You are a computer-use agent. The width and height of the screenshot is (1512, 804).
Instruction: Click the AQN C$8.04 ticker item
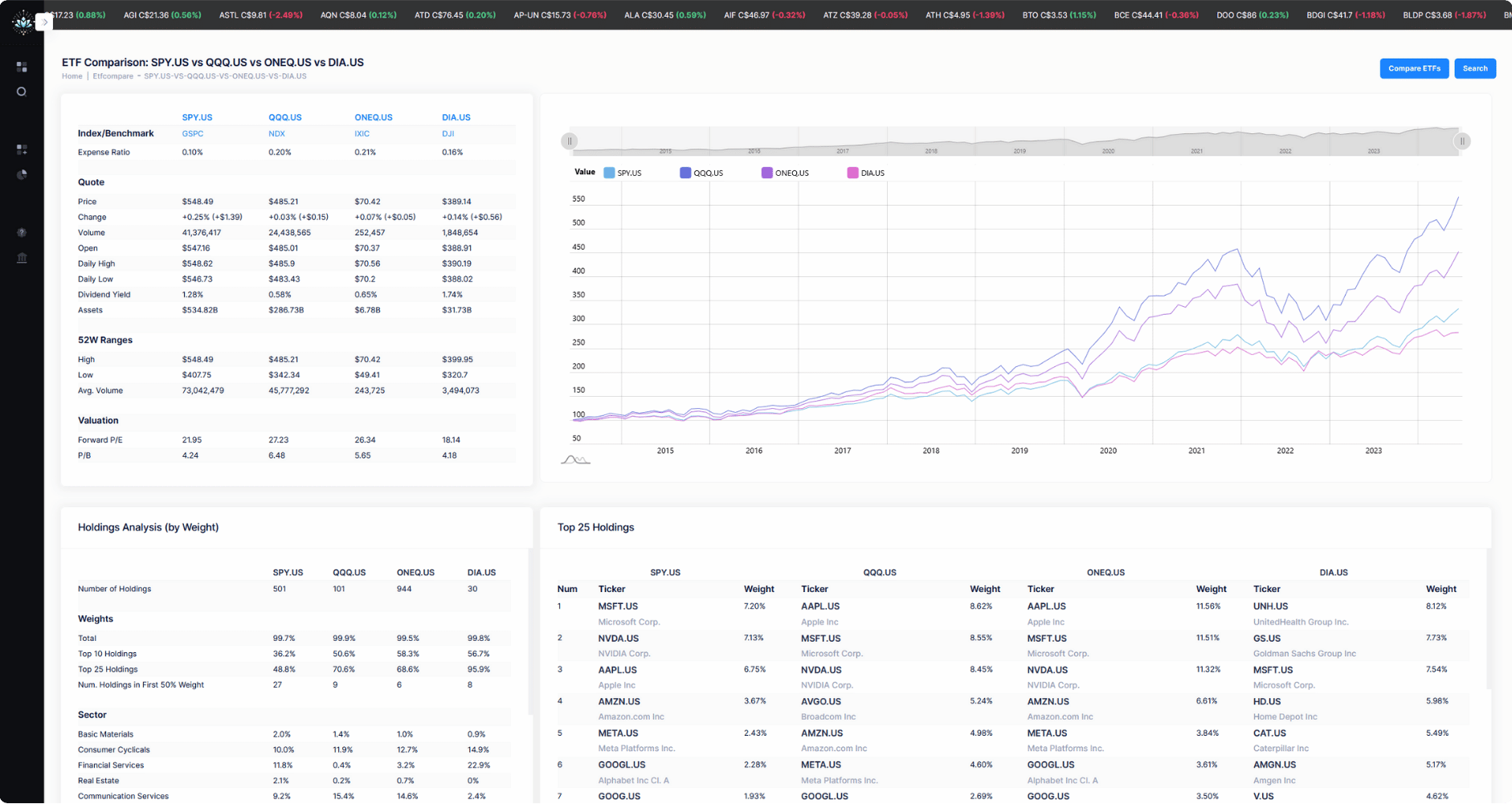click(358, 15)
